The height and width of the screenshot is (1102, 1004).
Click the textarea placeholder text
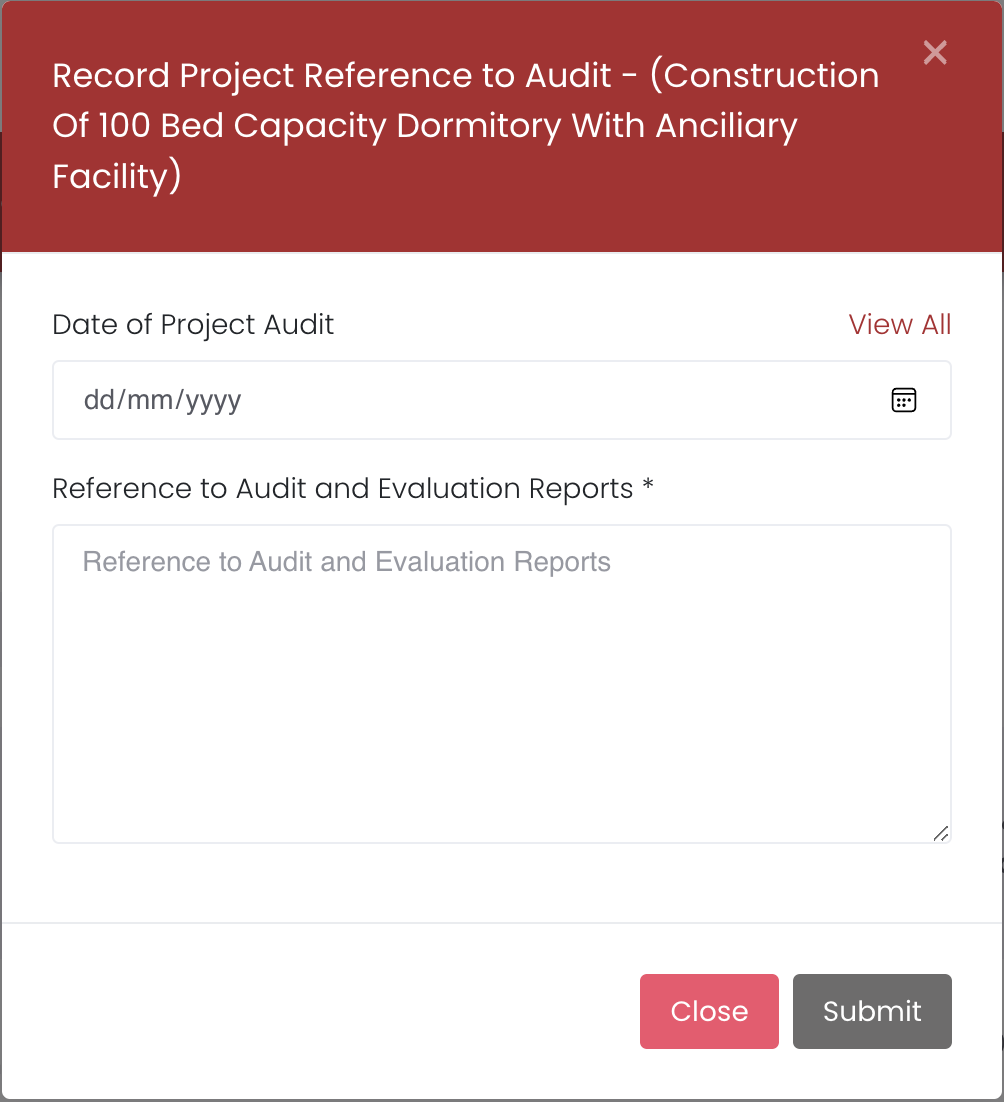click(x=346, y=562)
